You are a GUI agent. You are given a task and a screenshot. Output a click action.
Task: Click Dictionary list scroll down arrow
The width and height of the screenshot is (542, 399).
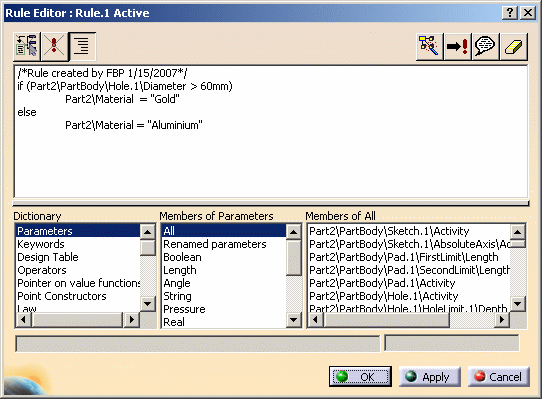click(148, 304)
